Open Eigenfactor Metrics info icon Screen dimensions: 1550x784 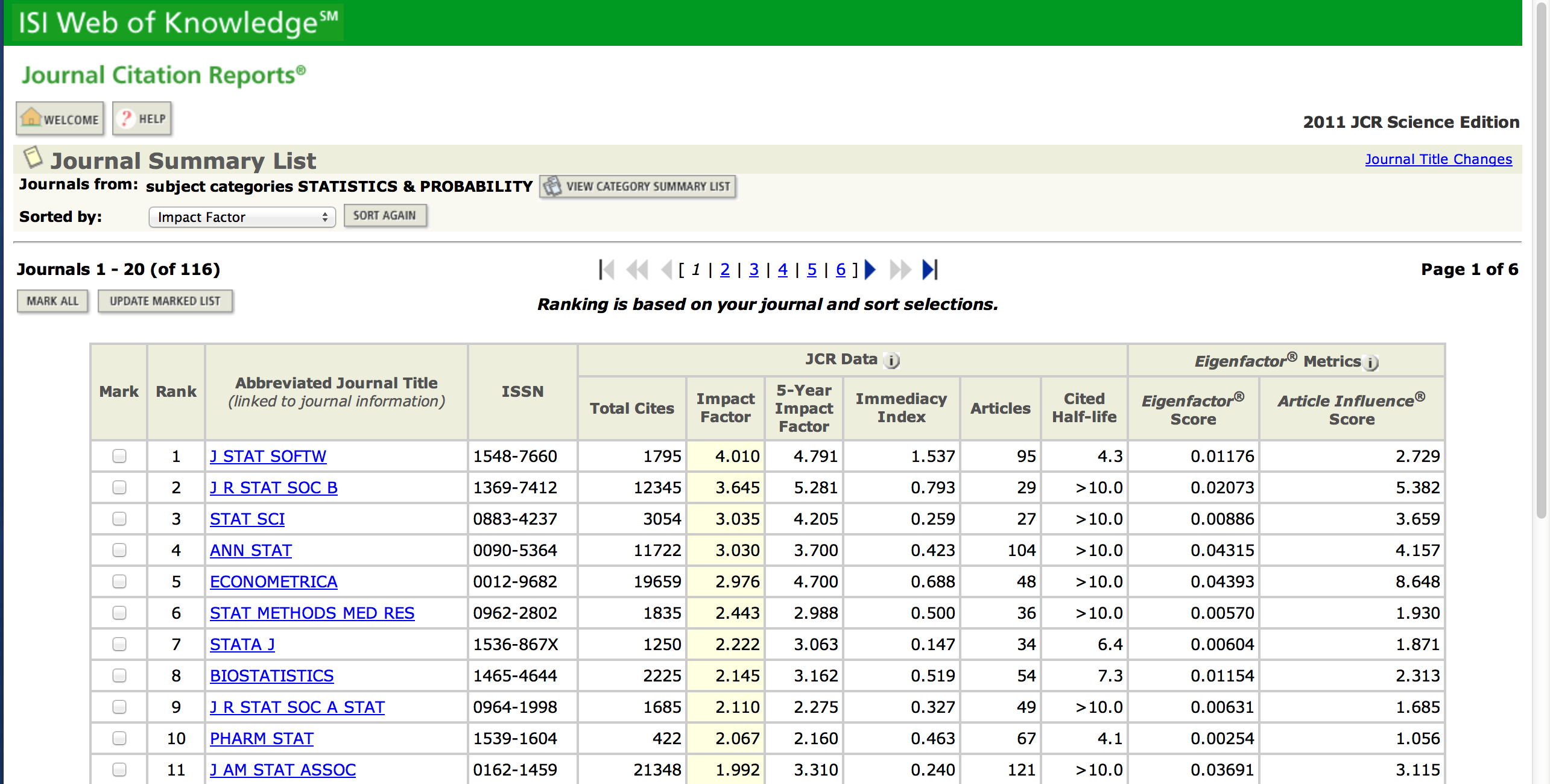coord(1371,362)
